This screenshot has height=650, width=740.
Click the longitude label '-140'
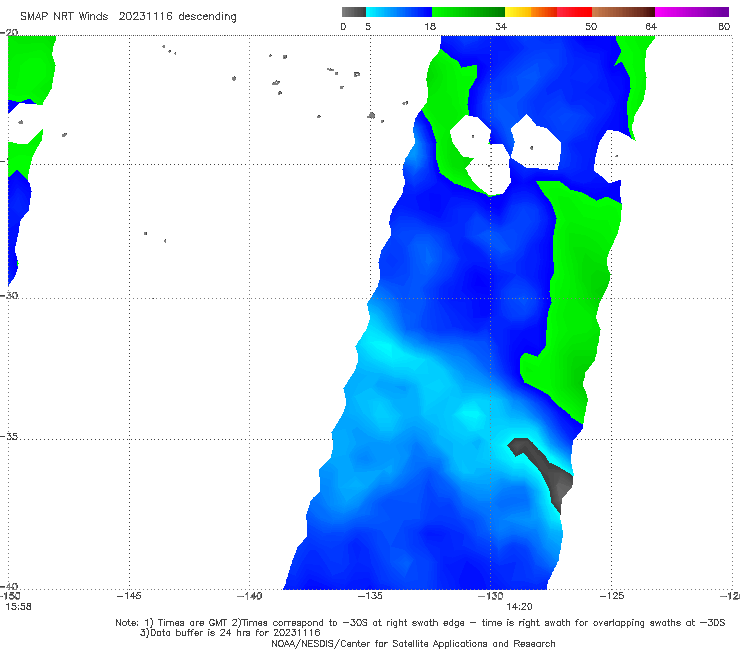pos(249,596)
